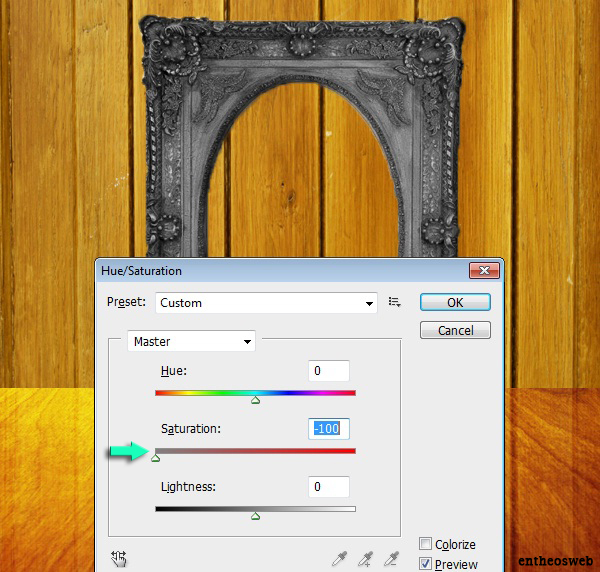This screenshot has height=572, width=600.
Task: Enable the Colorize checkbox
Action: [425, 544]
